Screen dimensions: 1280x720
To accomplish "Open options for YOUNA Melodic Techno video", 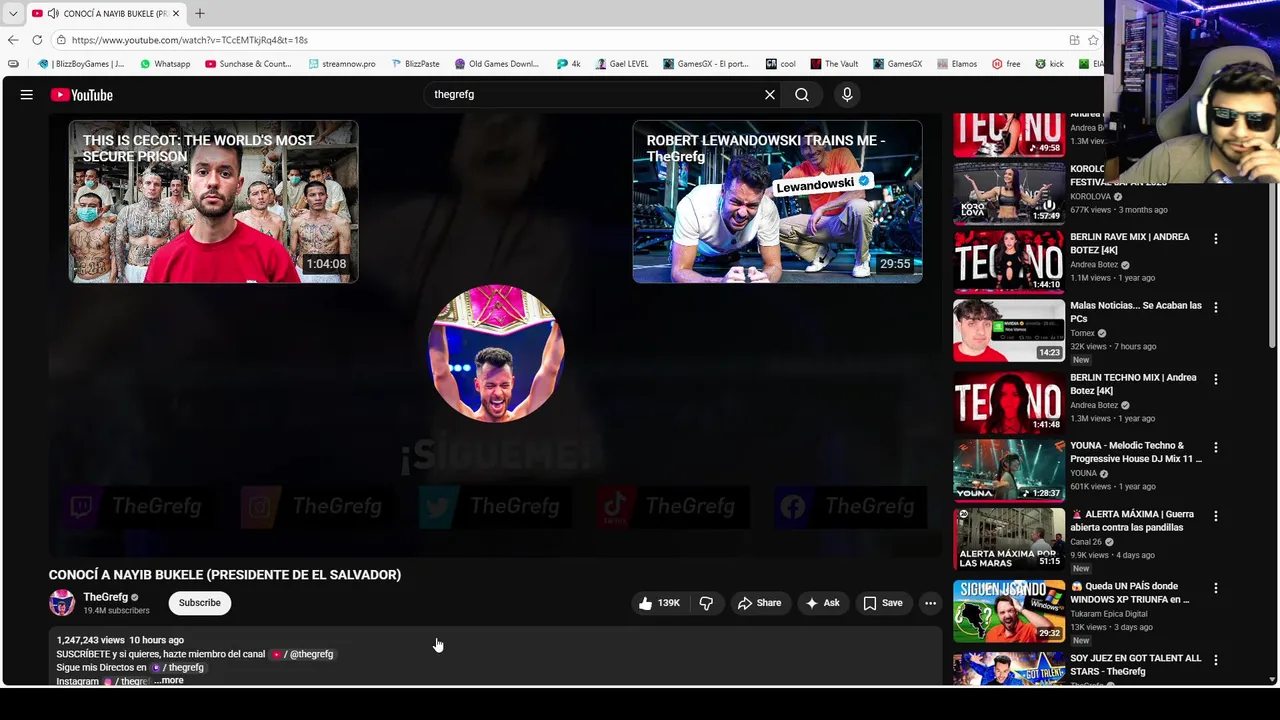I will (x=1216, y=448).
